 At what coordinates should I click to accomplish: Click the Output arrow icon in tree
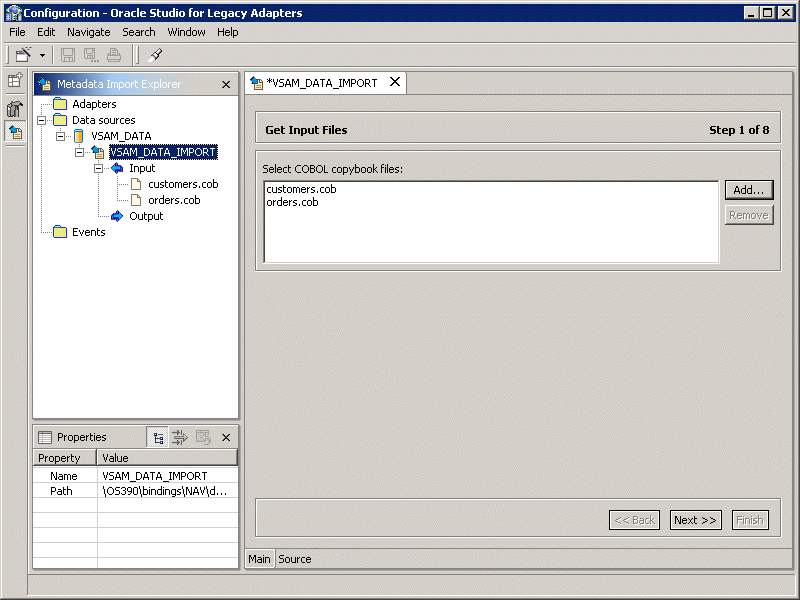[117, 216]
